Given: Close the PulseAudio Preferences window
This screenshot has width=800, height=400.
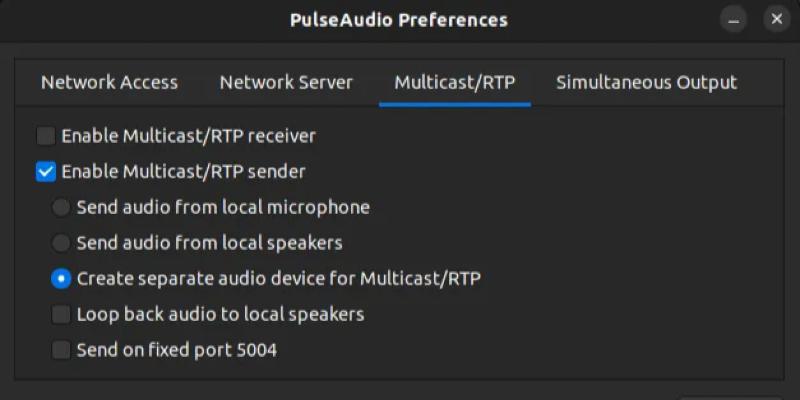Looking at the screenshot, I should tap(777, 19).
